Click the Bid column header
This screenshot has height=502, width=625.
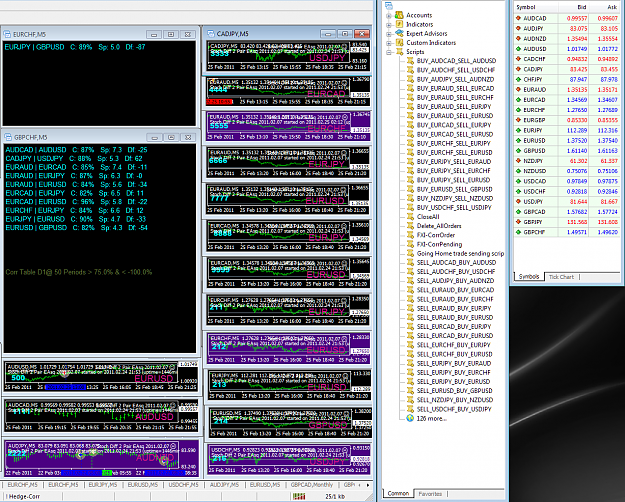click(573, 7)
